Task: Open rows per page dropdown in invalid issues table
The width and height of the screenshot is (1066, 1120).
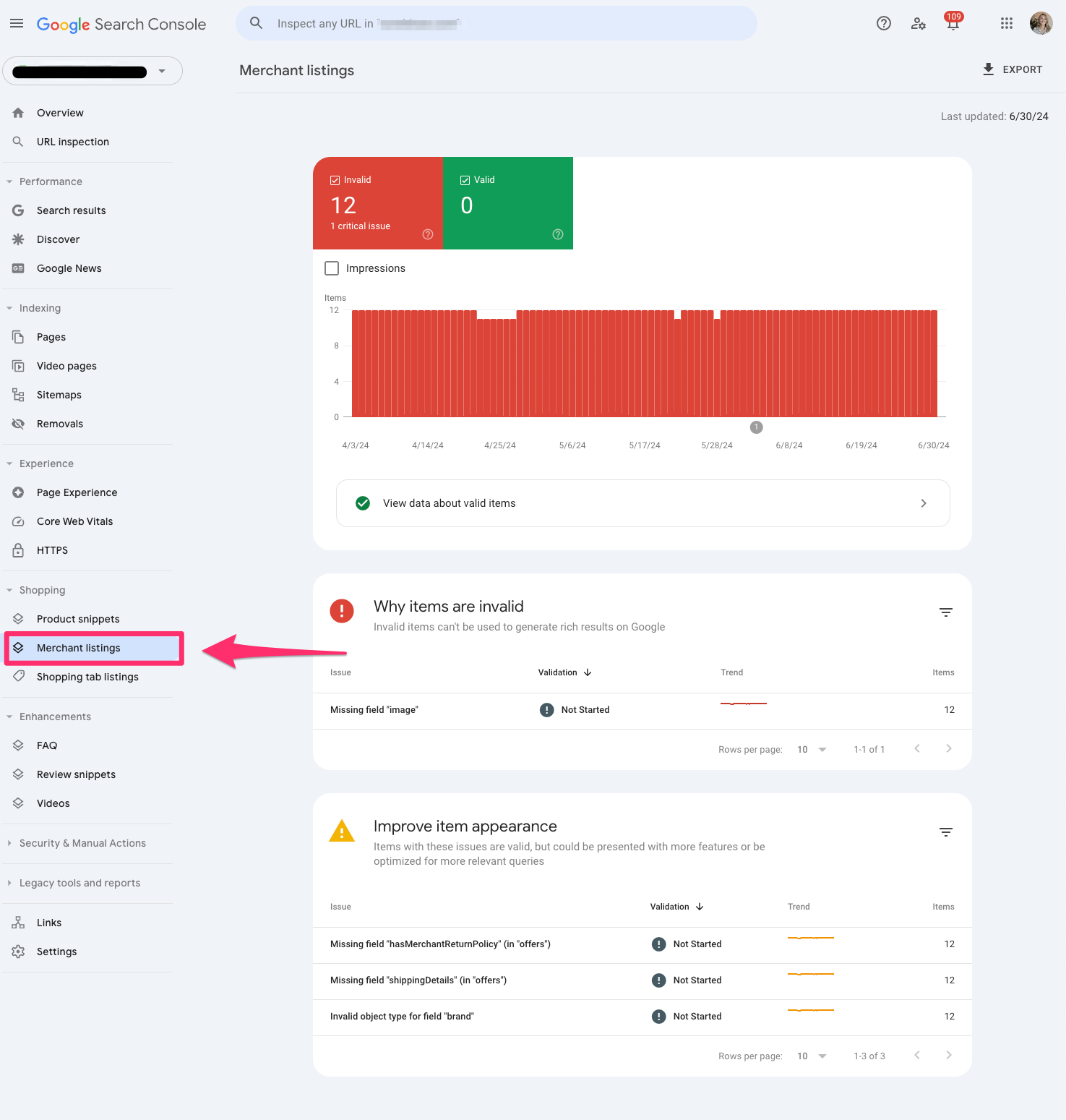Action: coord(812,750)
